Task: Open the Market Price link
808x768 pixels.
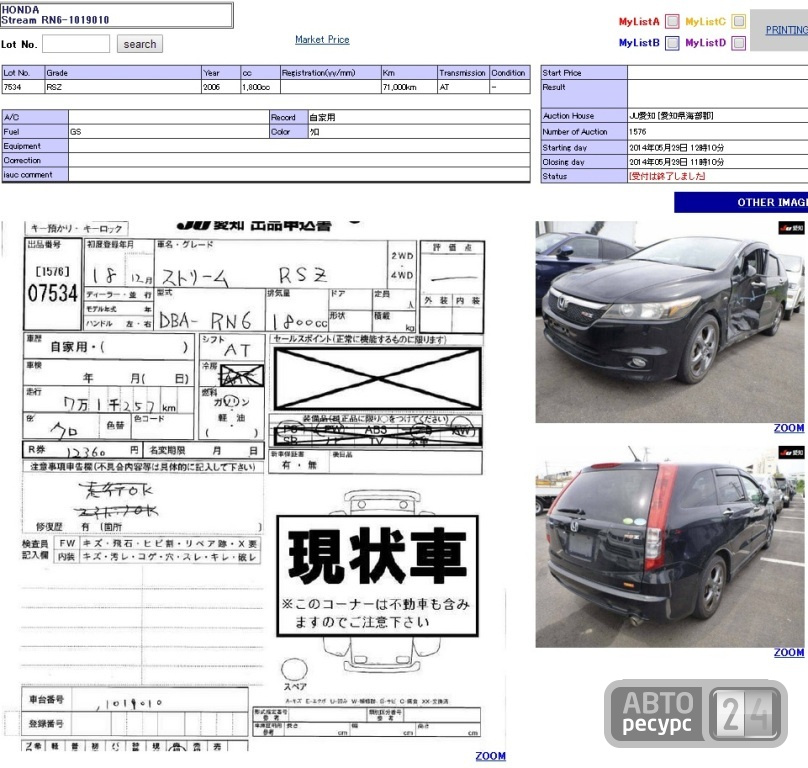Action: [x=322, y=40]
